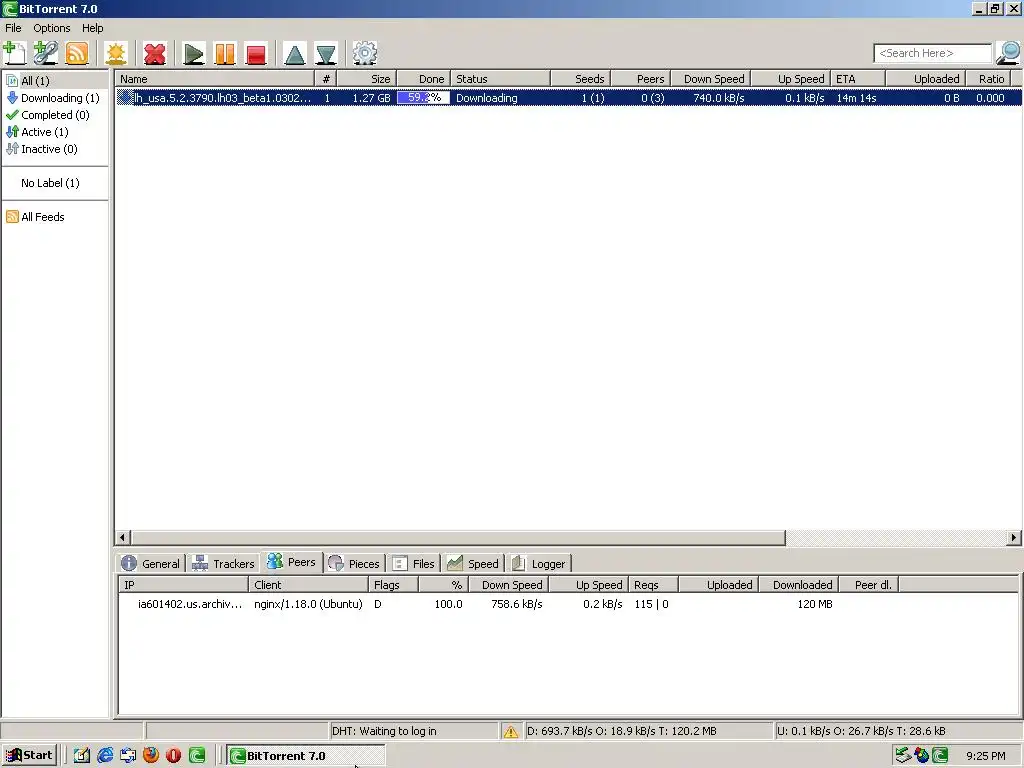Open the Options menu
This screenshot has height=768, width=1024.
tap(52, 28)
